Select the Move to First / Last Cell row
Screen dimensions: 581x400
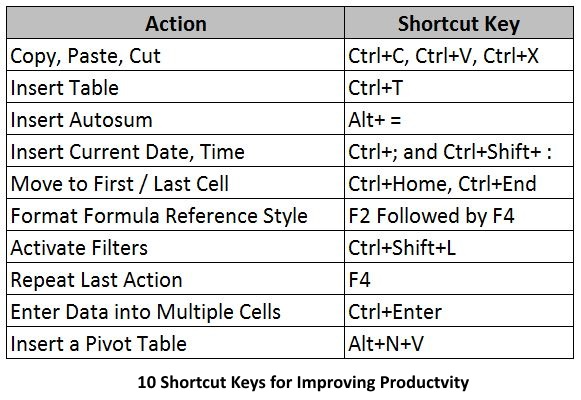click(x=290, y=183)
